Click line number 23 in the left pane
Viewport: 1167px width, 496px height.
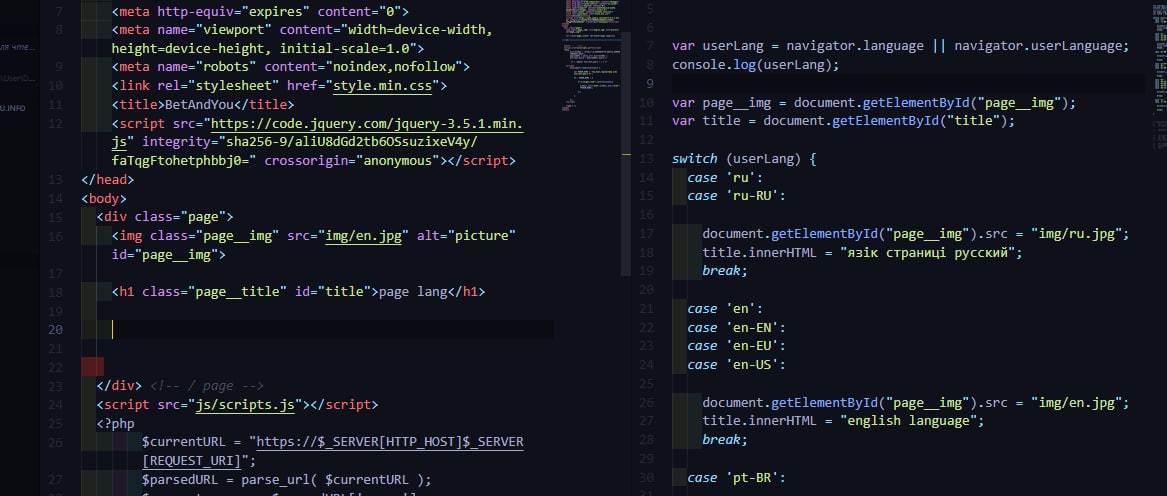pyautogui.click(x=55, y=386)
